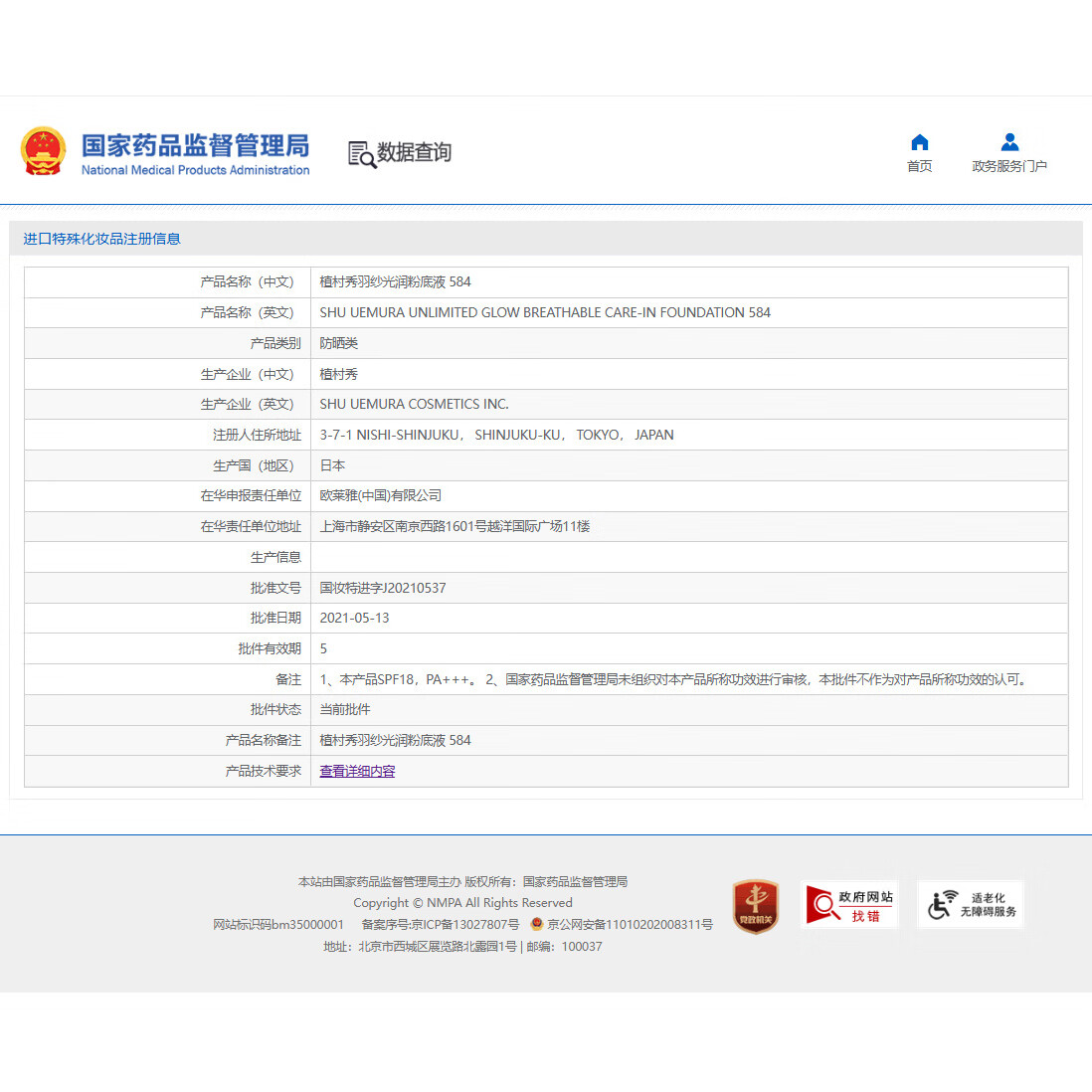Click the 国家药品监督管理局 header title
This screenshot has width=1092, height=1092.
pyautogui.click(x=195, y=147)
